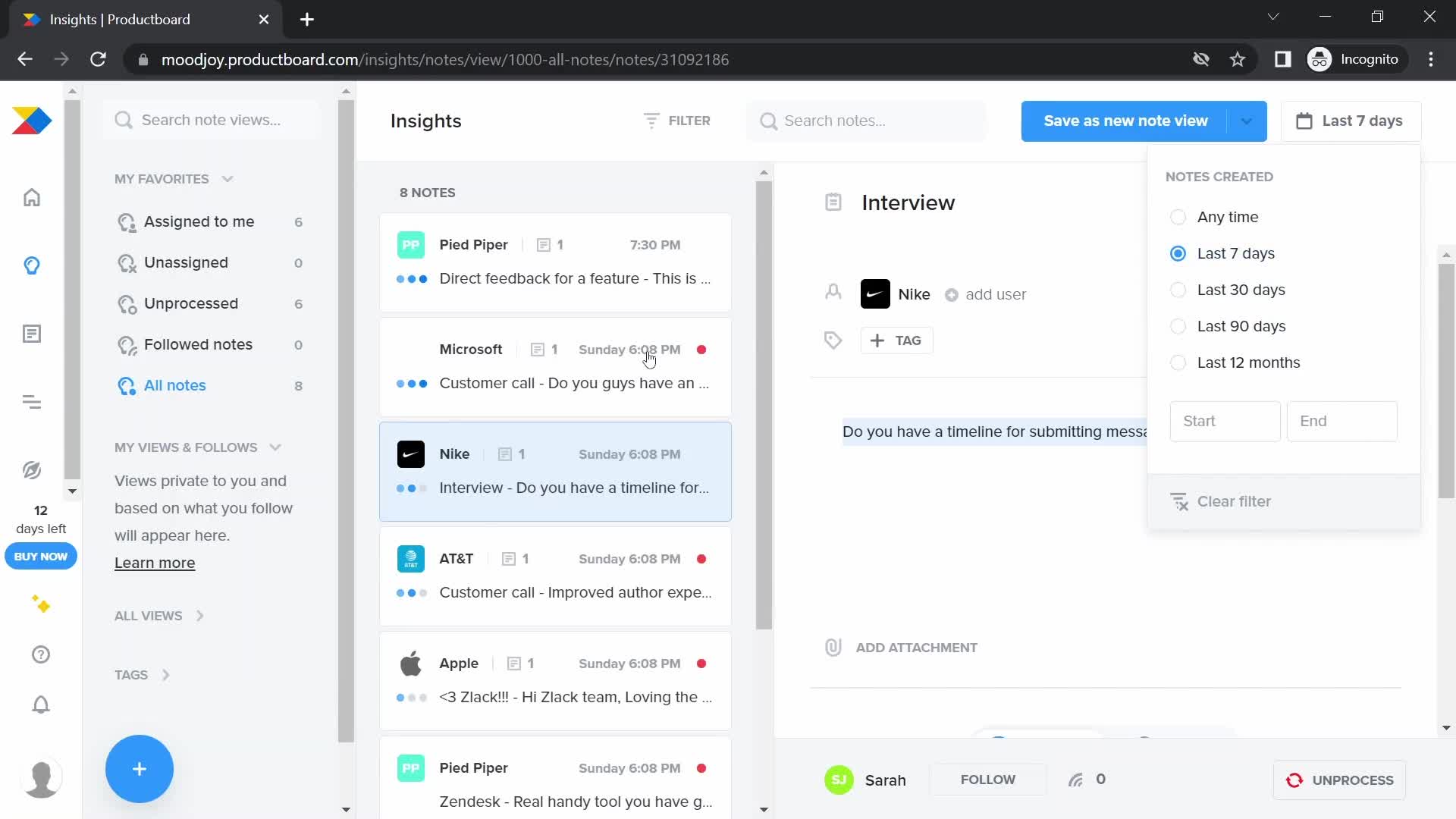Switch to Insights | Productboard browser tab
Viewport: 1456px width, 819px height.
pos(146,20)
